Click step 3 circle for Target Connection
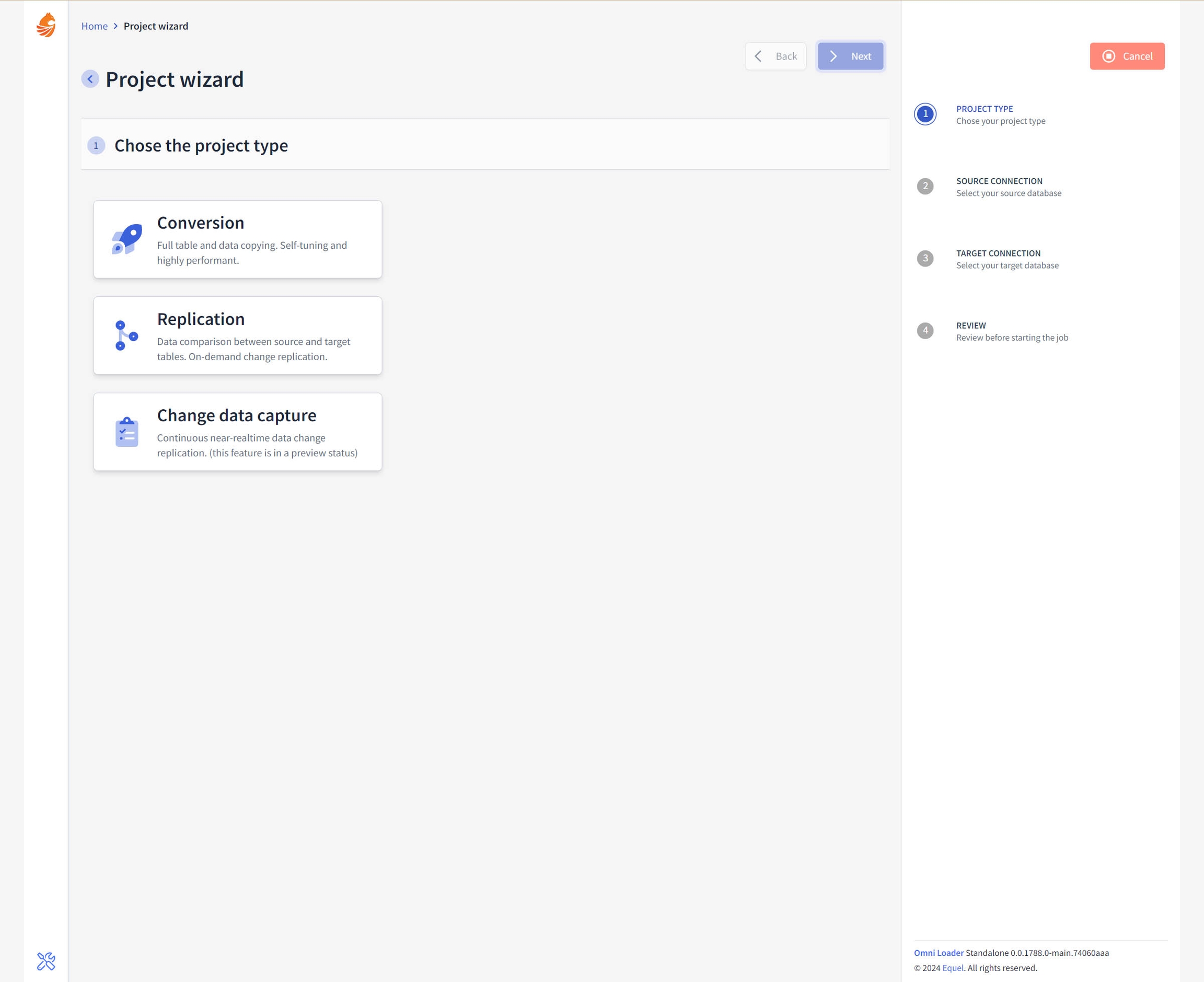This screenshot has height=982, width=1204. [925, 259]
